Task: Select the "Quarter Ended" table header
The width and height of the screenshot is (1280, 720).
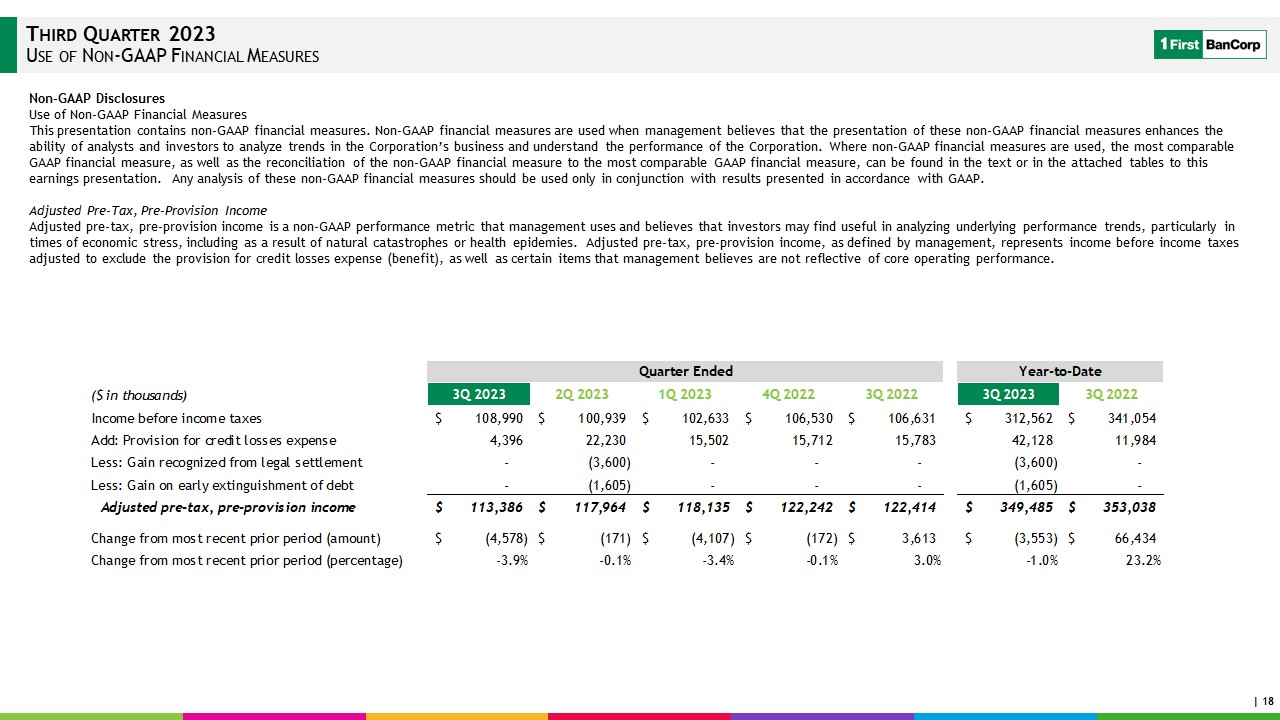Action: [x=685, y=371]
